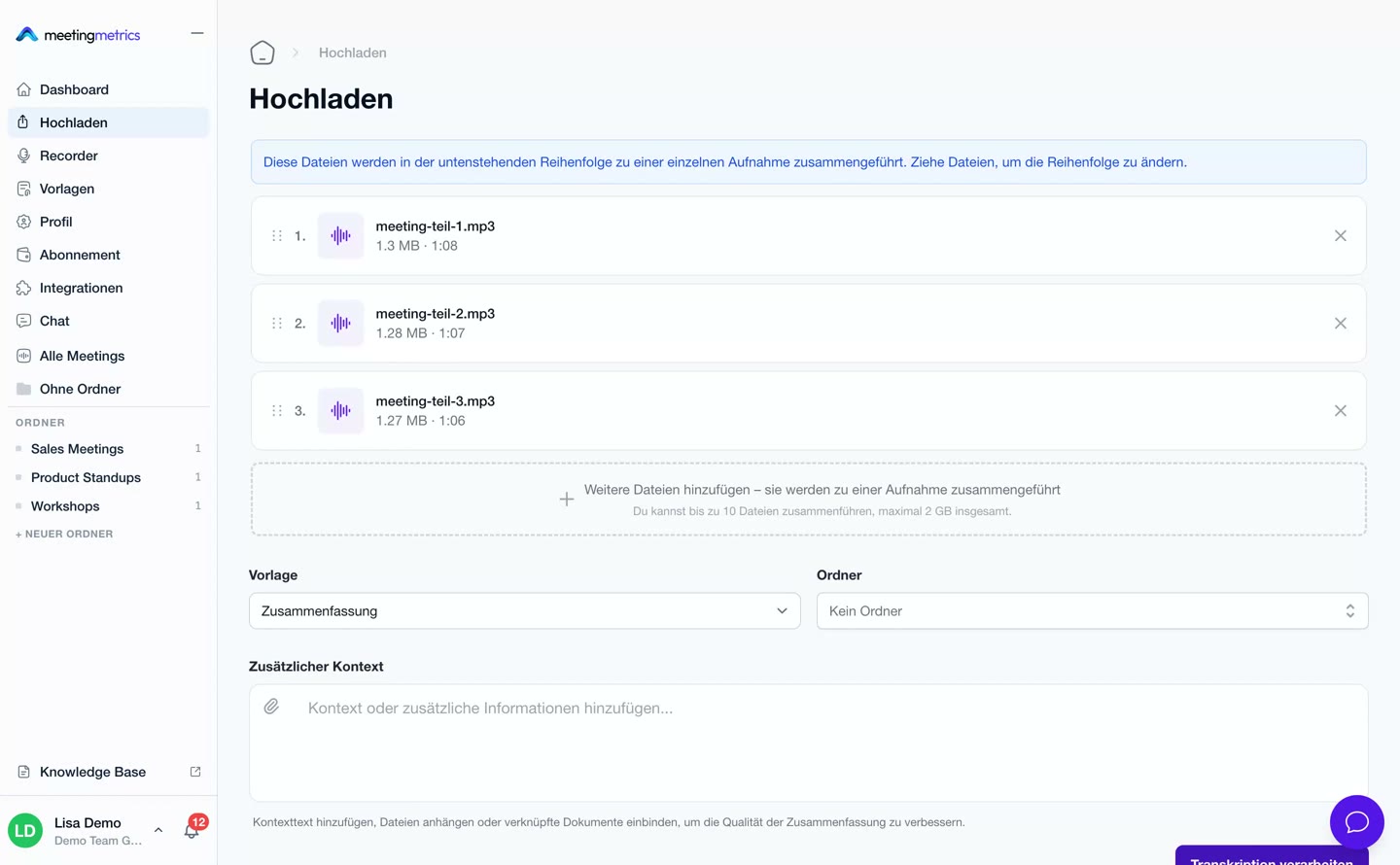Click the Recorder microphone icon
The image size is (1400, 865).
click(24, 156)
